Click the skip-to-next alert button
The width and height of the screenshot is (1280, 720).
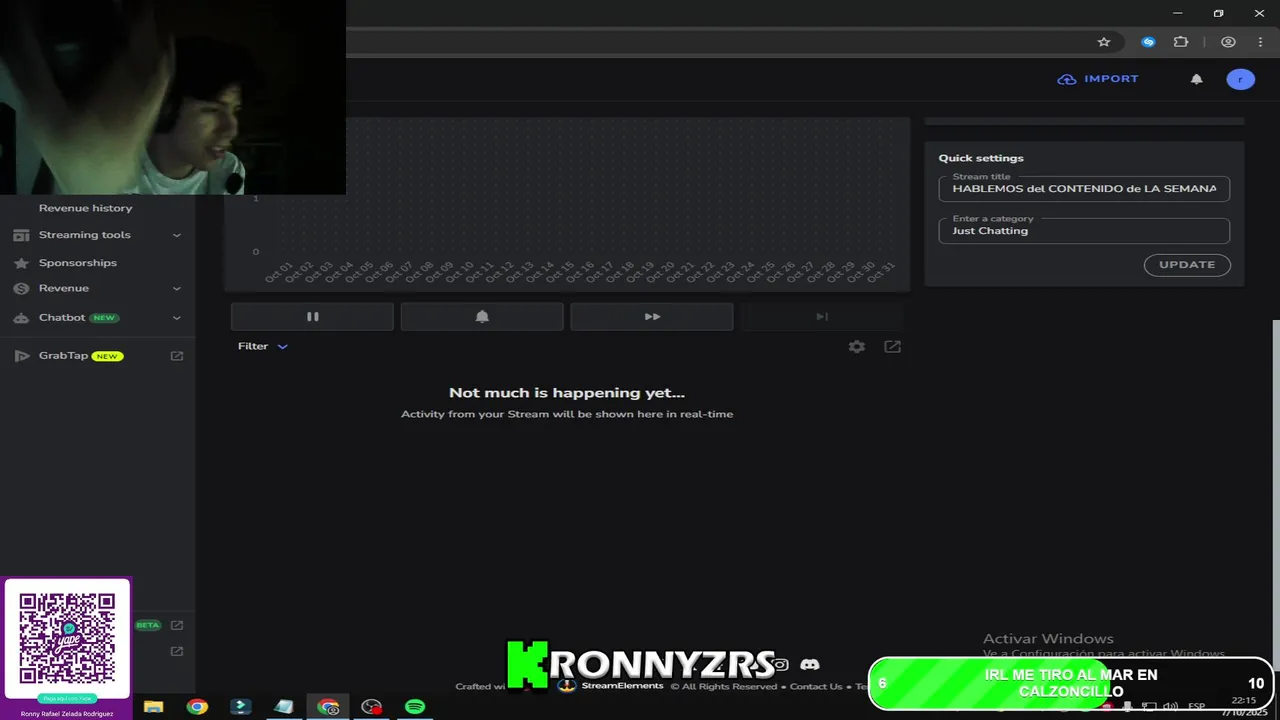(x=822, y=316)
